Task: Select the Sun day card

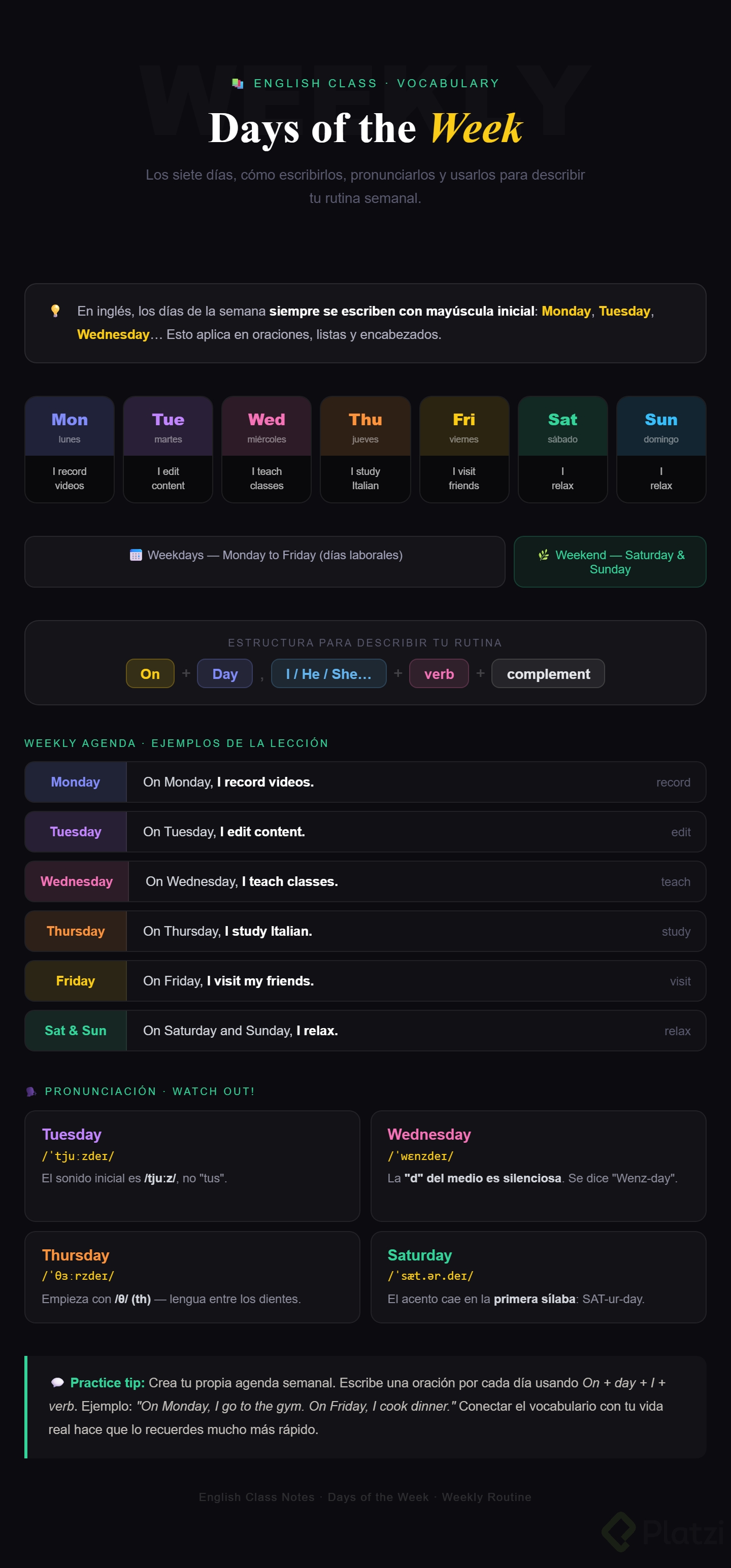Action: (661, 449)
